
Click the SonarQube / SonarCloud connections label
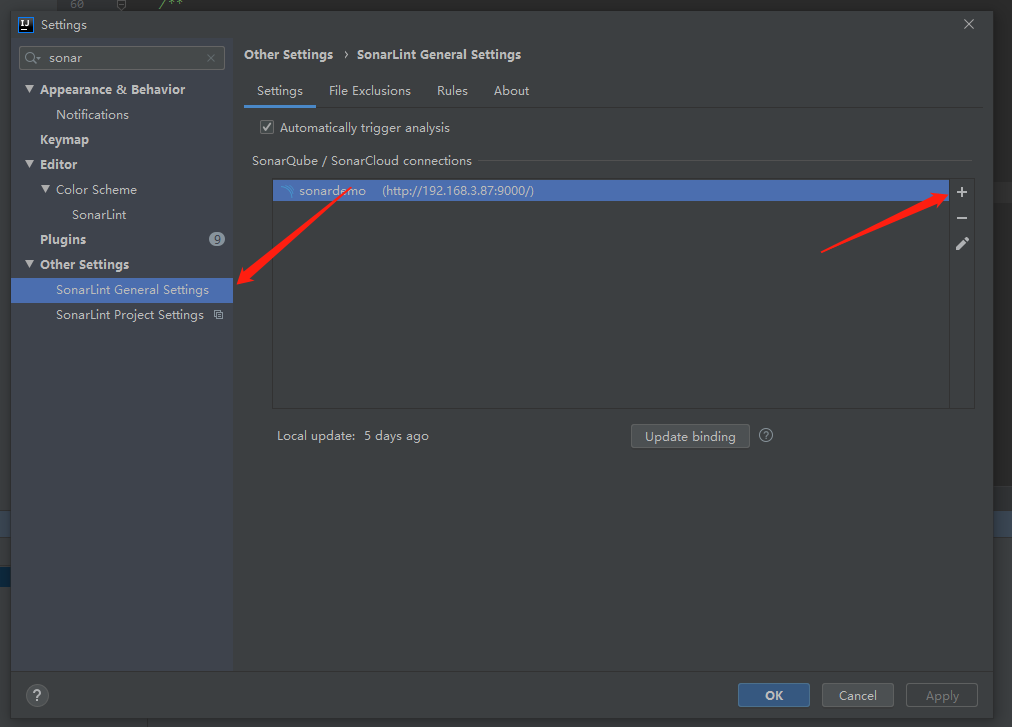click(361, 161)
